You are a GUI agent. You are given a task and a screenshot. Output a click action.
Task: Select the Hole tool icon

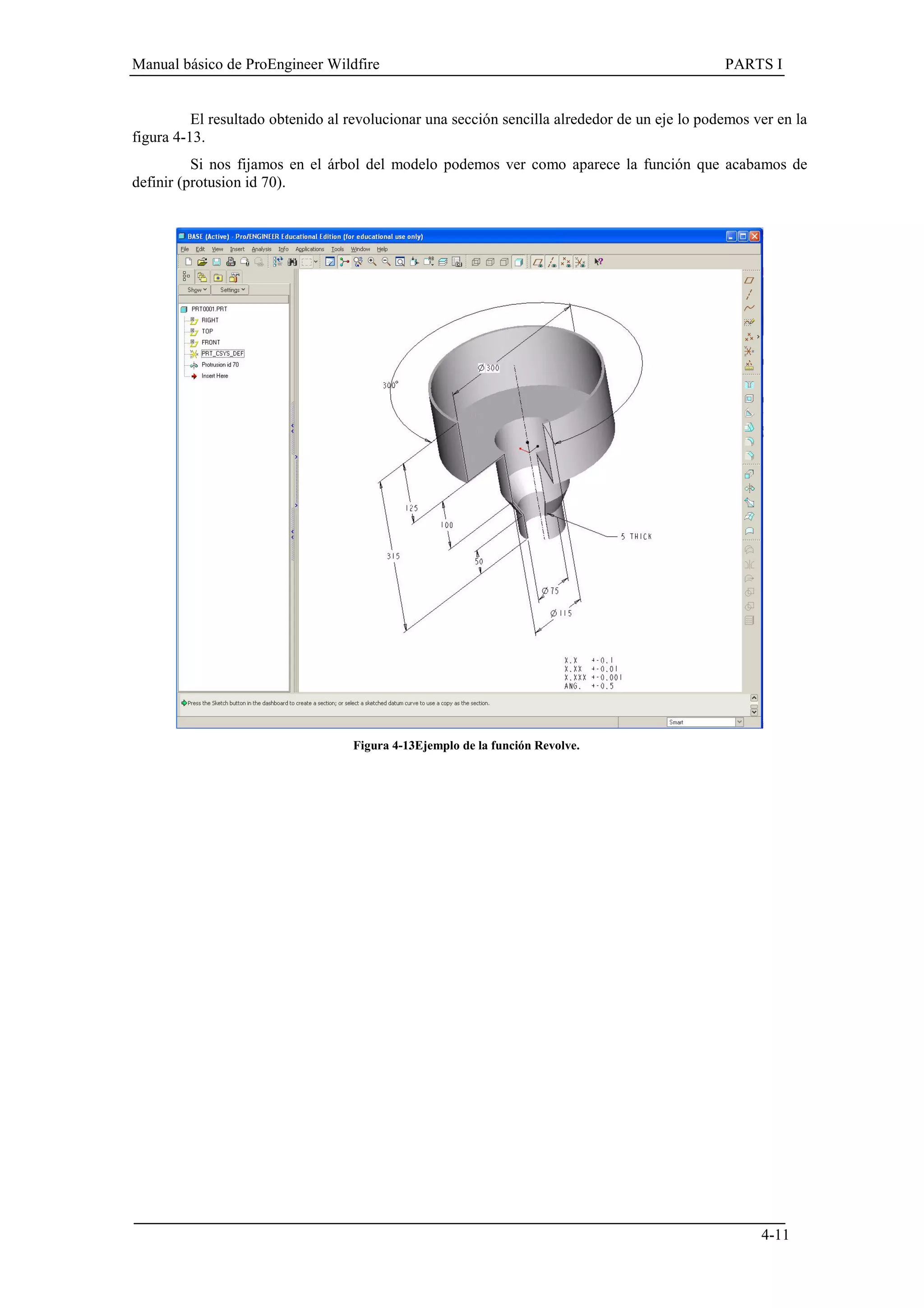click(x=749, y=385)
